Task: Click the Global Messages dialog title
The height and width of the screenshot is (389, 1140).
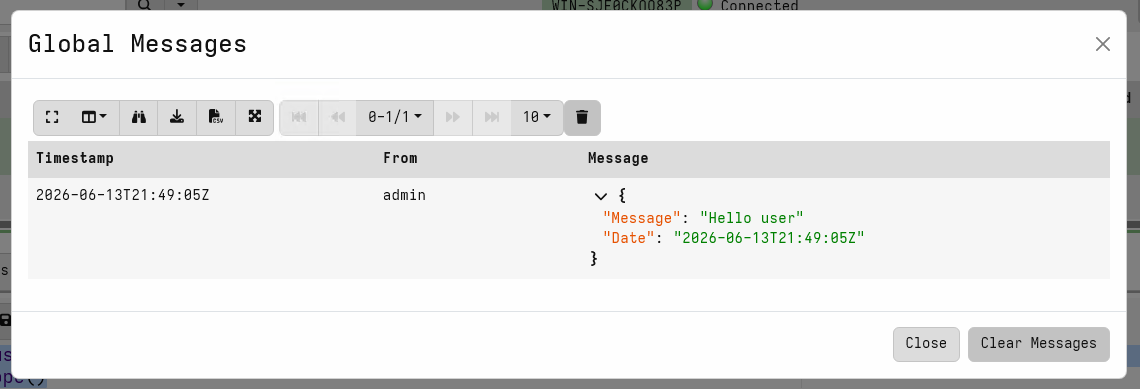Action: click(137, 44)
